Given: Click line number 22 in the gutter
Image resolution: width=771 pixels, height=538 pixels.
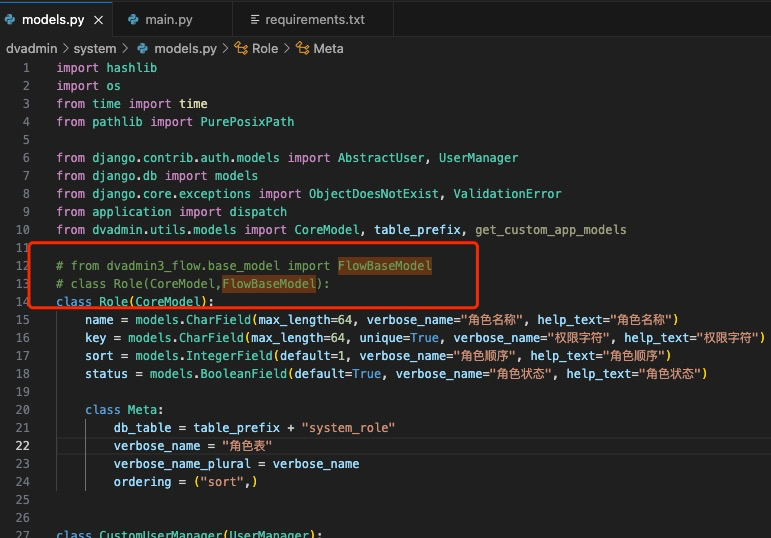Looking at the screenshot, I should pyautogui.click(x=23, y=446).
